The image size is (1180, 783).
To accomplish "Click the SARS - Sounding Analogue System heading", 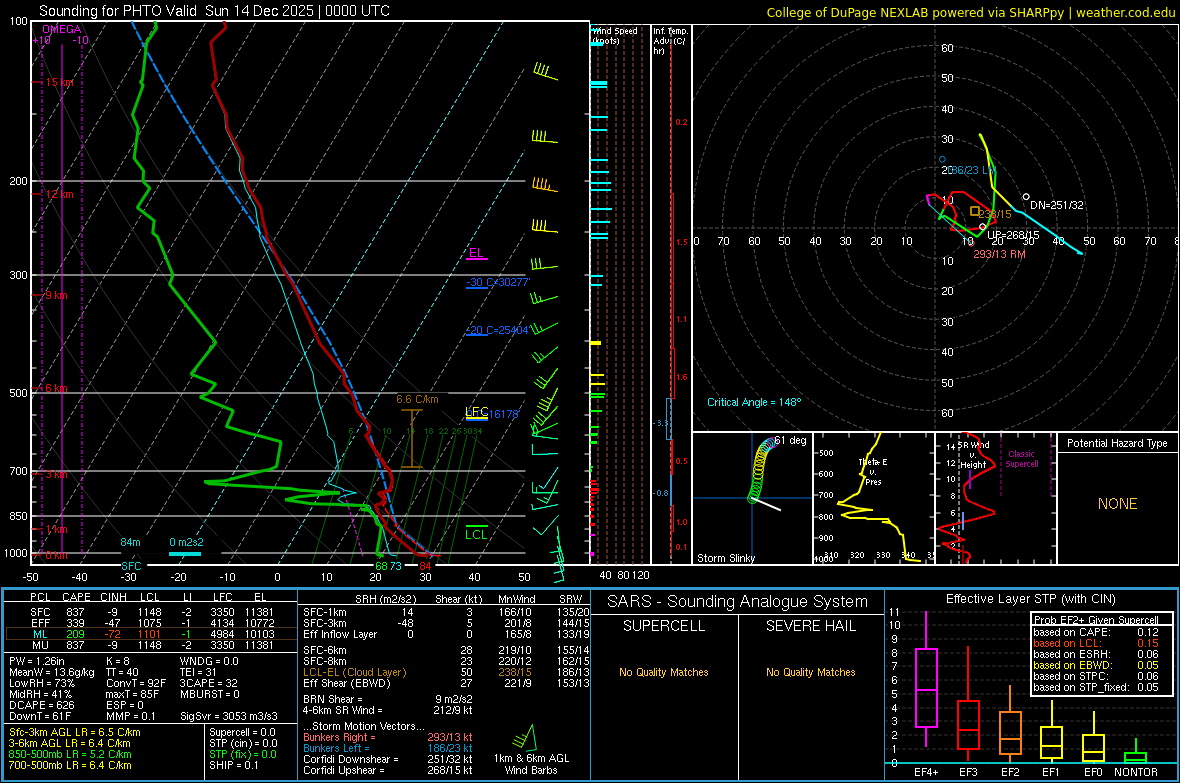I will (x=738, y=602).
